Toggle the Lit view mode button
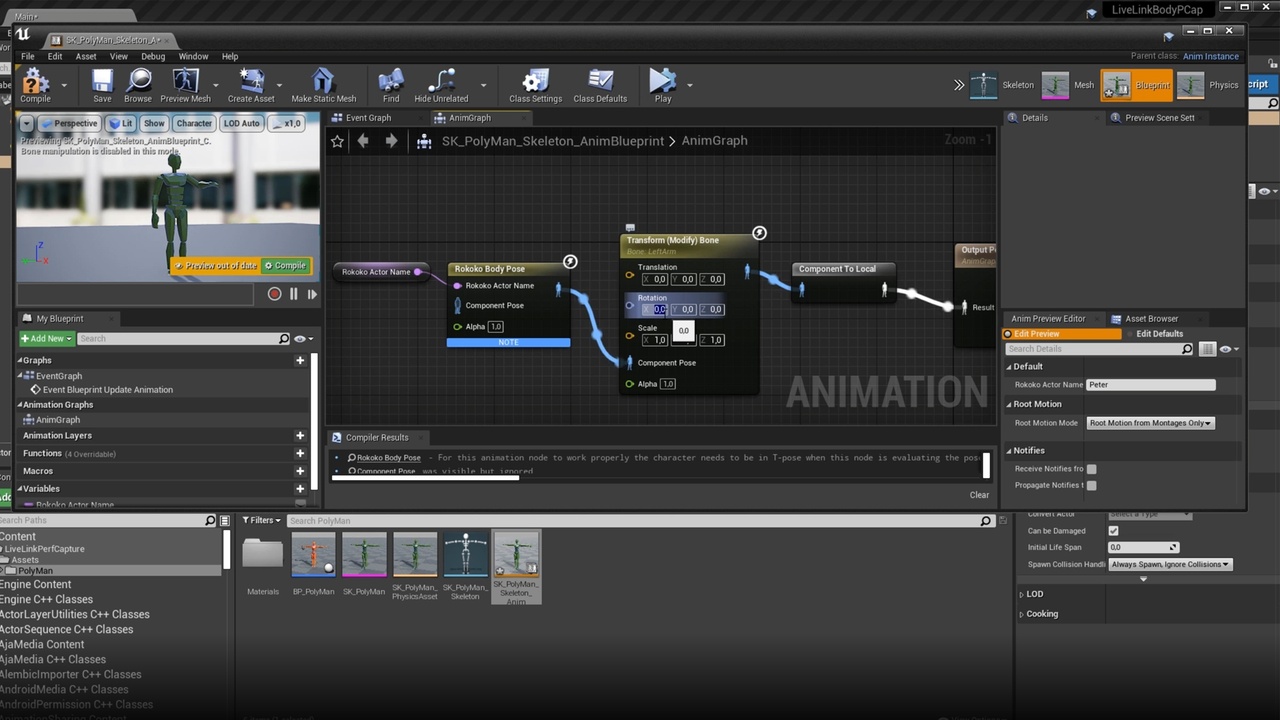1280x720 pixels. point(120,123)
